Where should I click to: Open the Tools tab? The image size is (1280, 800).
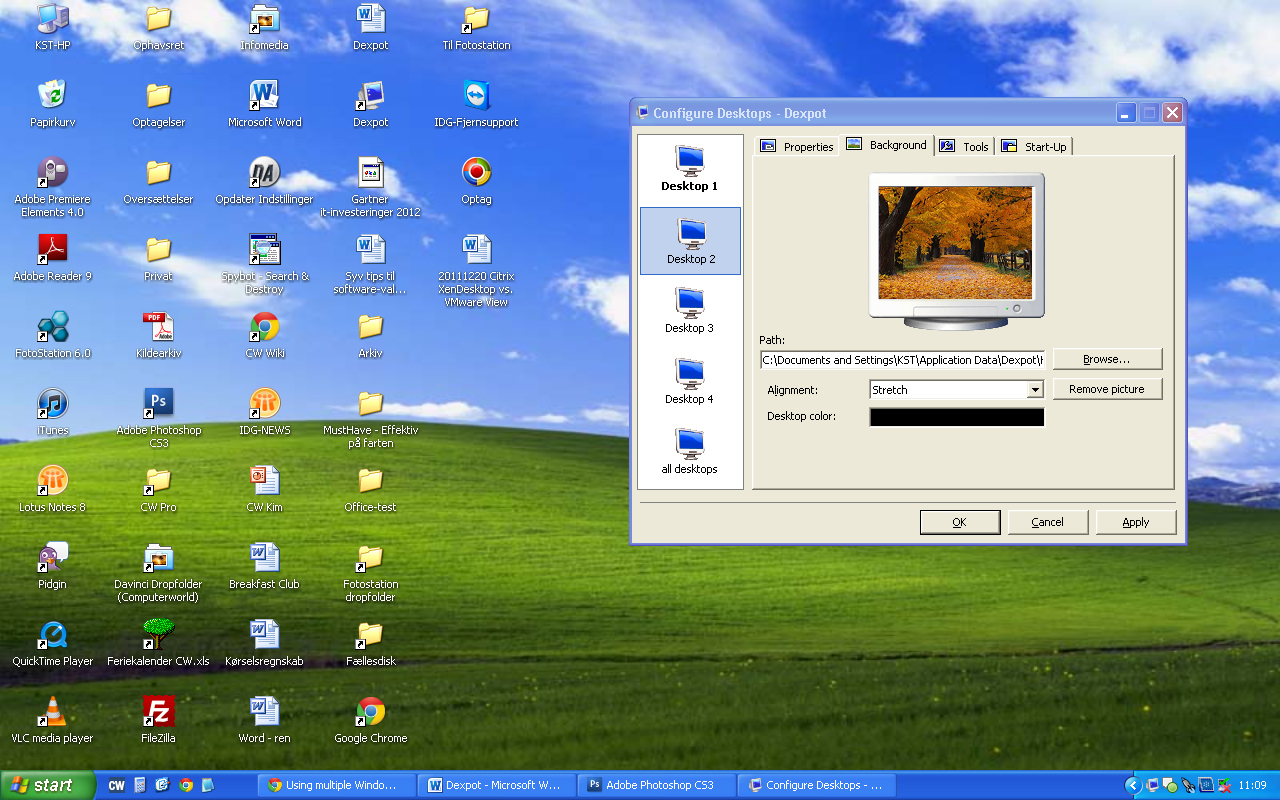point(964,147)
